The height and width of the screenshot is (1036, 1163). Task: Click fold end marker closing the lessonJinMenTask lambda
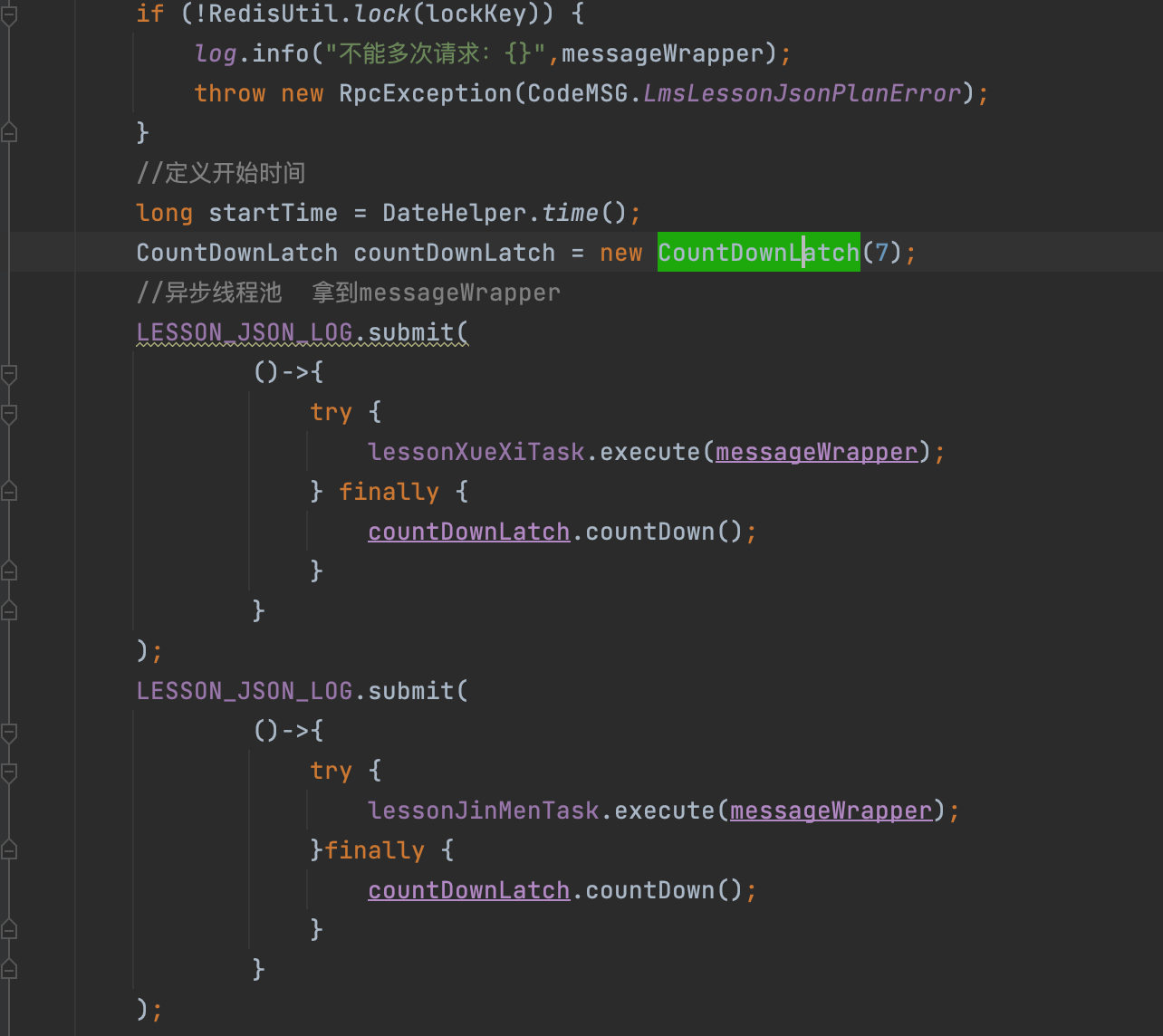tap(9, 970)
